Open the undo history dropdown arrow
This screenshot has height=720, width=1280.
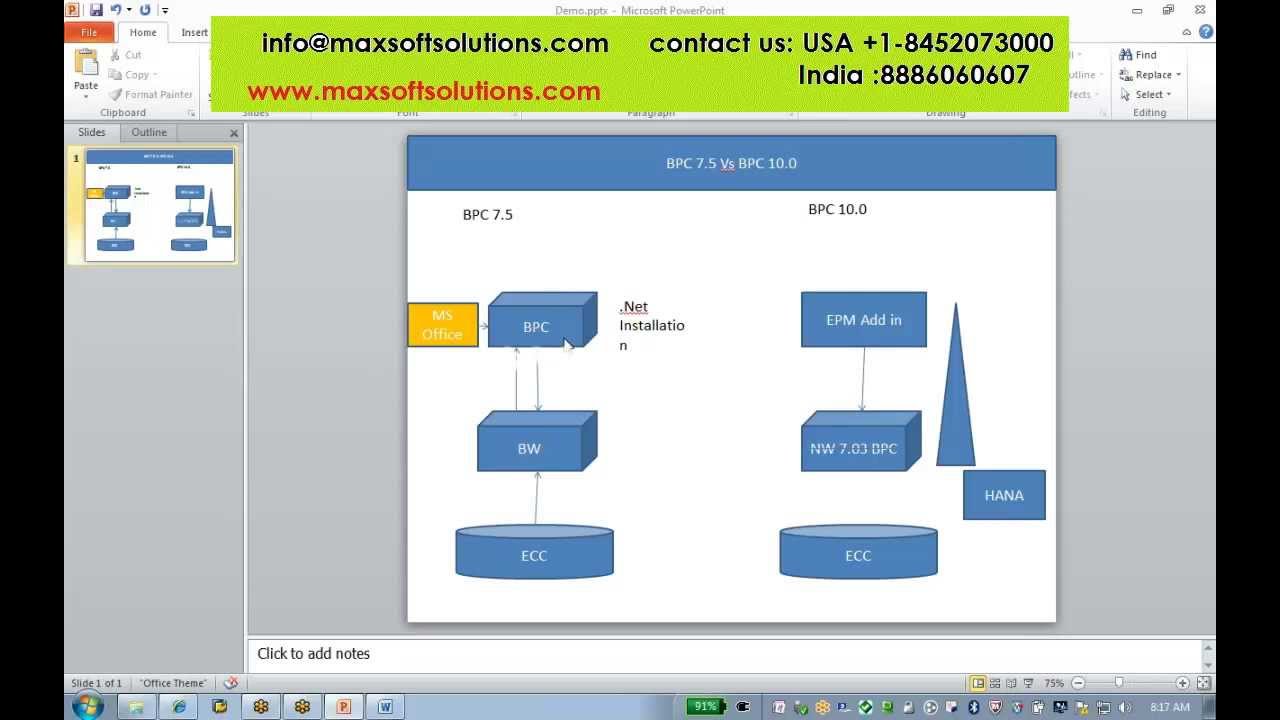(128, 10)
